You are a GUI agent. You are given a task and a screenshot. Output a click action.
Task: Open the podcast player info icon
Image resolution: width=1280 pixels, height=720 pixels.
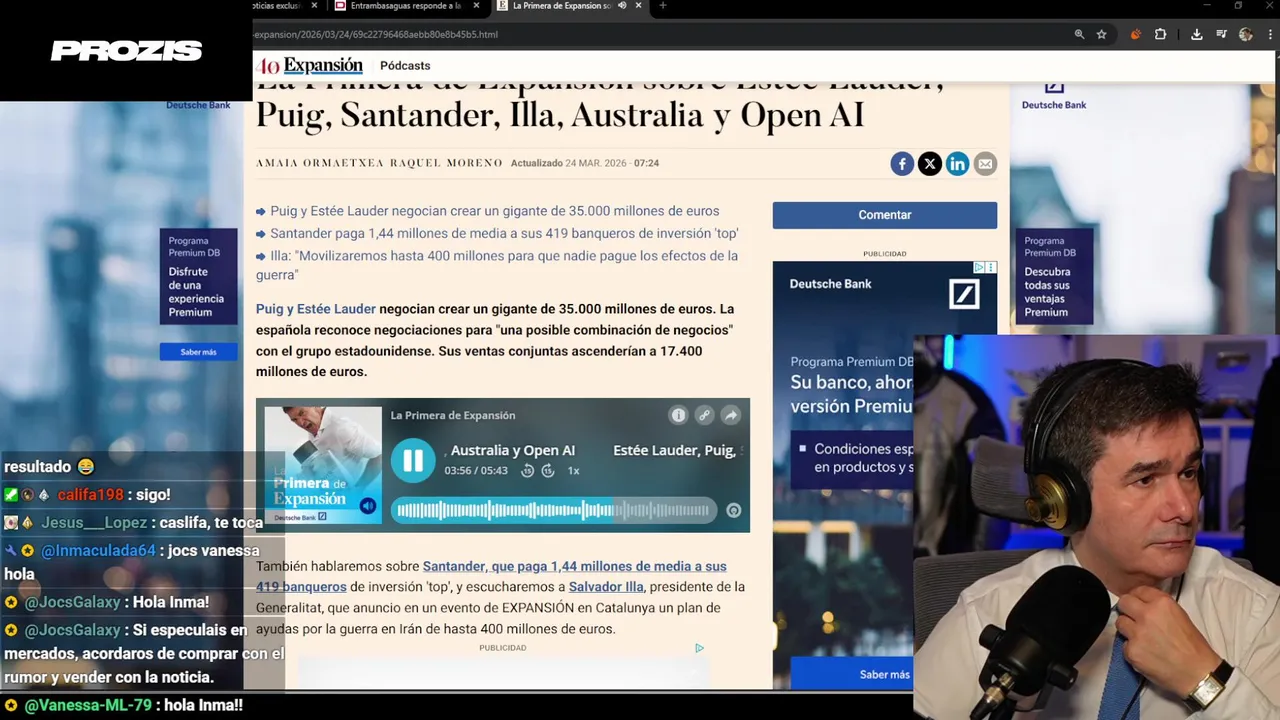point(678,415)
